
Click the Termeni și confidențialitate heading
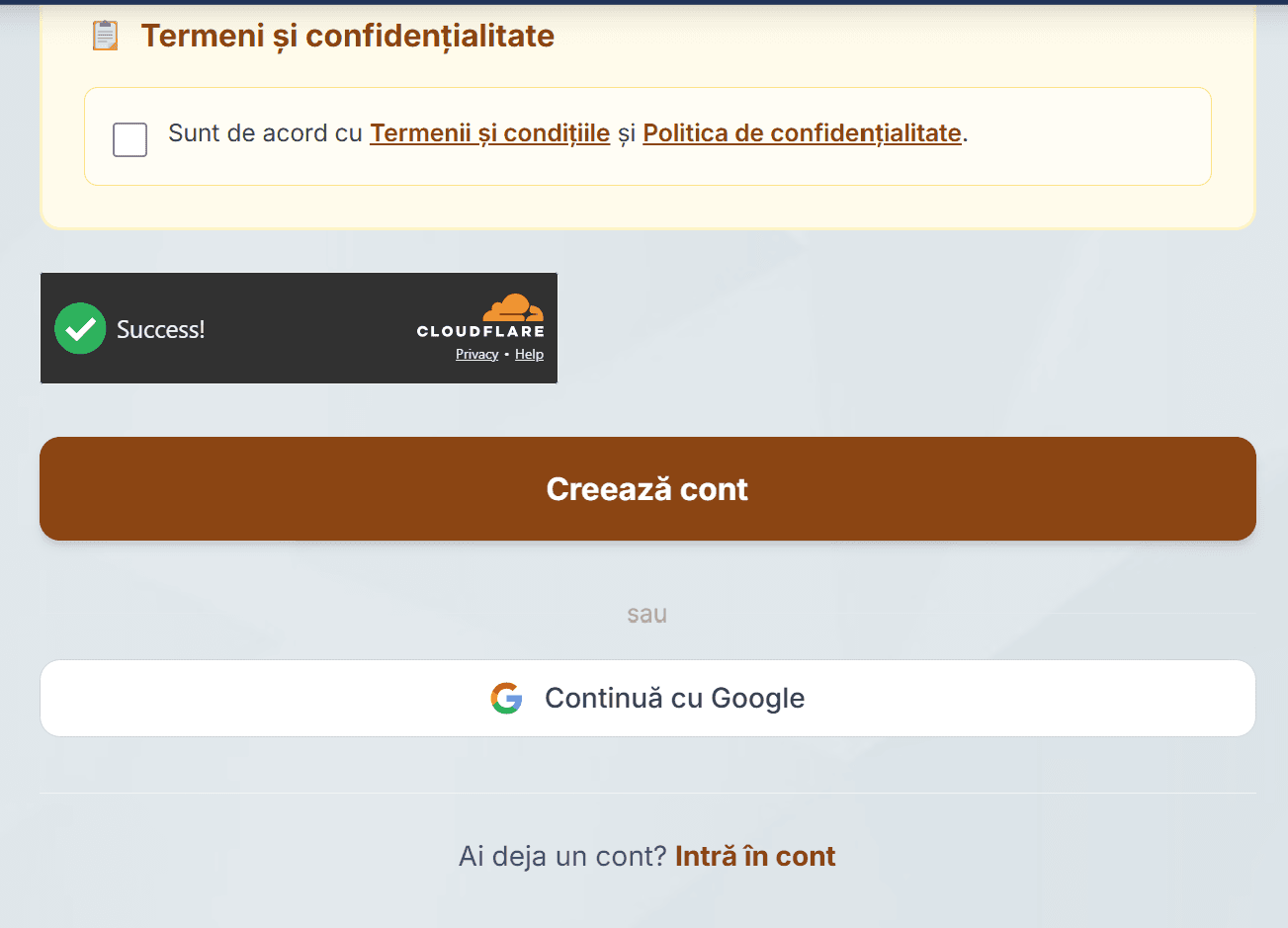coord(348,36)
